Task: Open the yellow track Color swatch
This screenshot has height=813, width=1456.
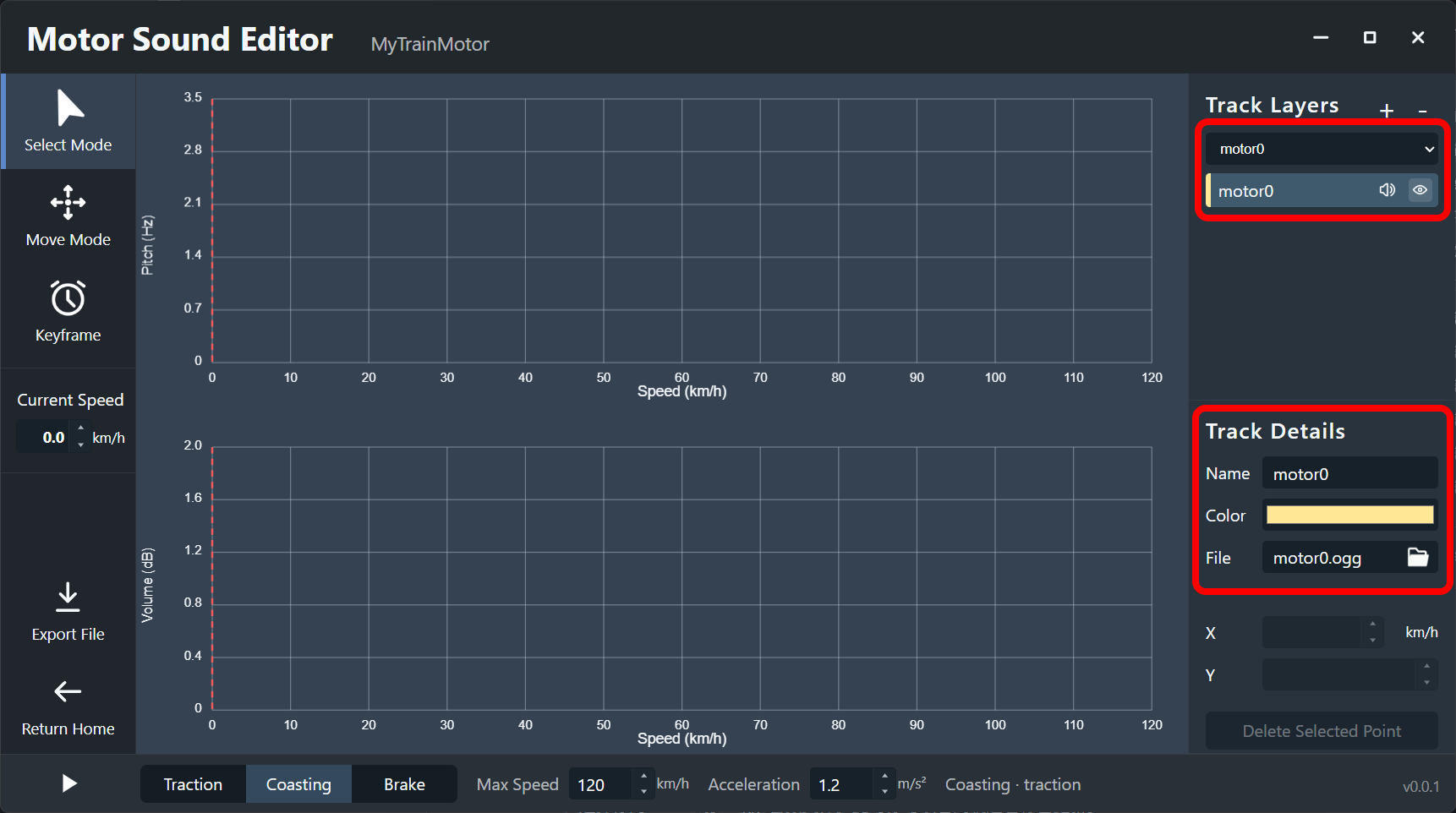Action: (x=1349, y=516)
